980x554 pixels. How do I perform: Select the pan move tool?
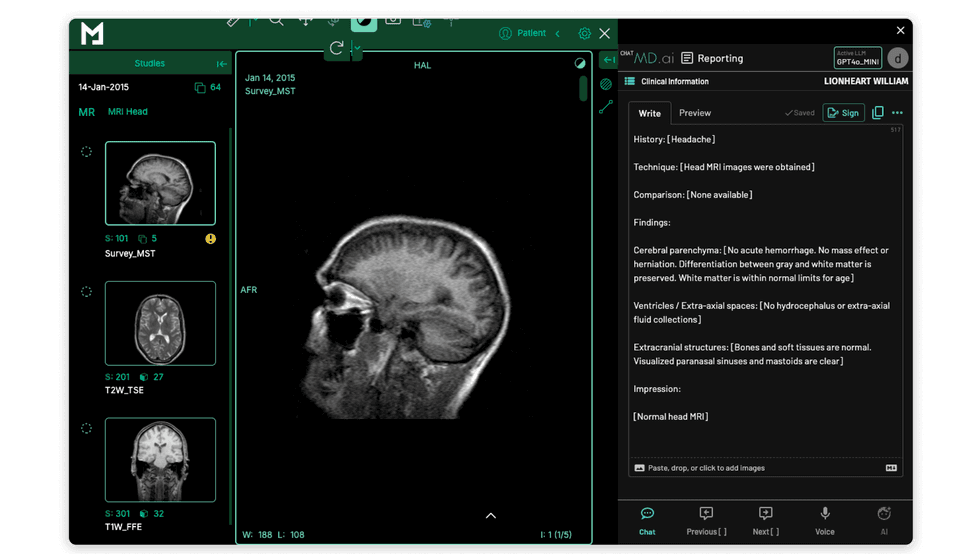306,21
